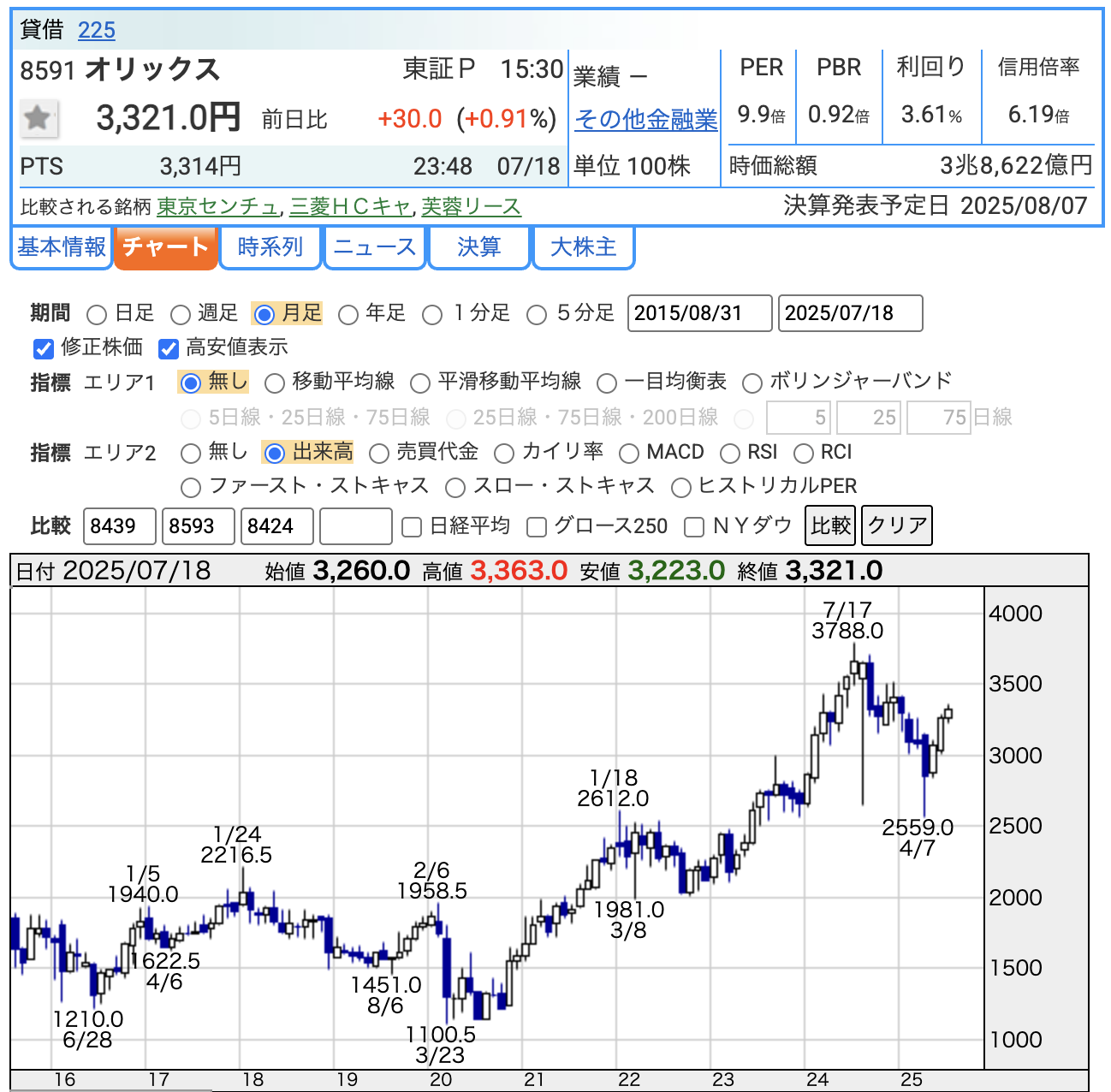Click the 決算発表予定日 2025/08/07 text

click(x=936, y=205)
